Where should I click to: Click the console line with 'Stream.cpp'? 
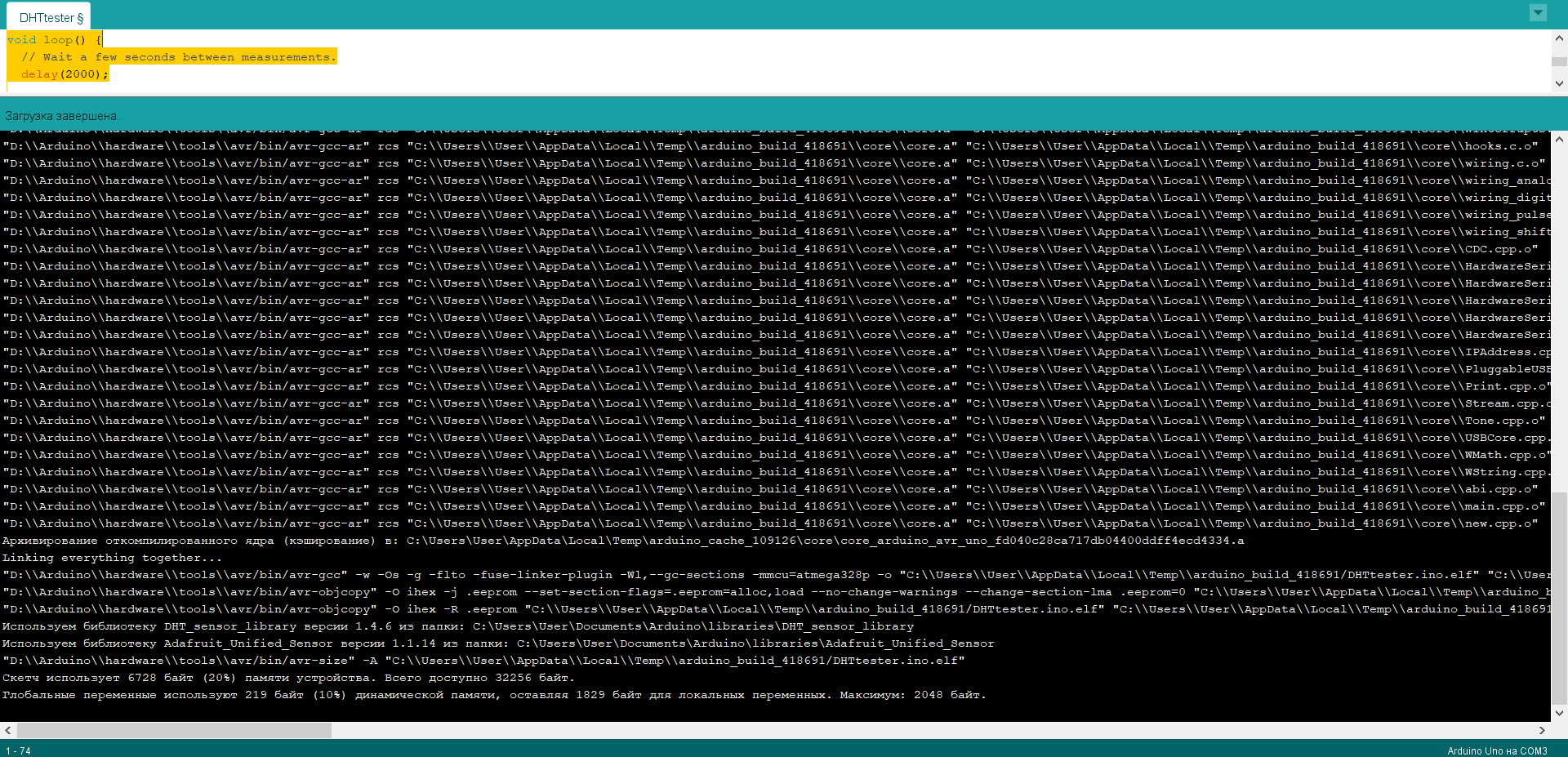pos(776,403)
